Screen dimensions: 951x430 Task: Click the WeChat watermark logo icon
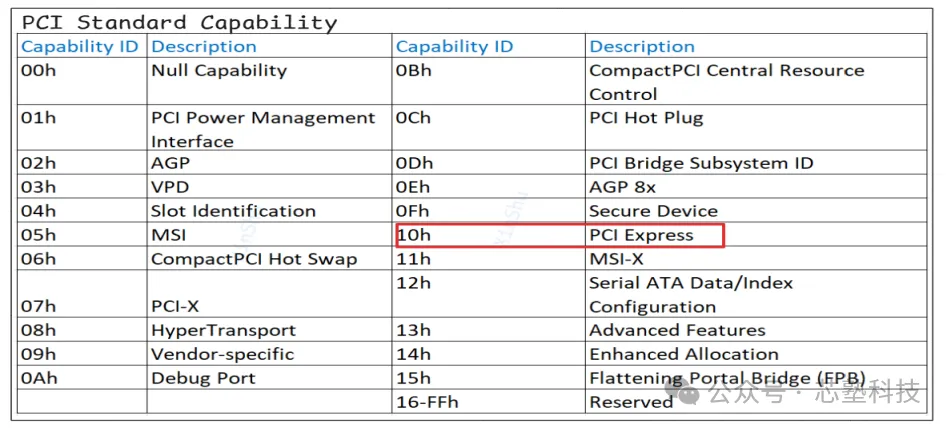pyautogui.click(x=686, y=395)
